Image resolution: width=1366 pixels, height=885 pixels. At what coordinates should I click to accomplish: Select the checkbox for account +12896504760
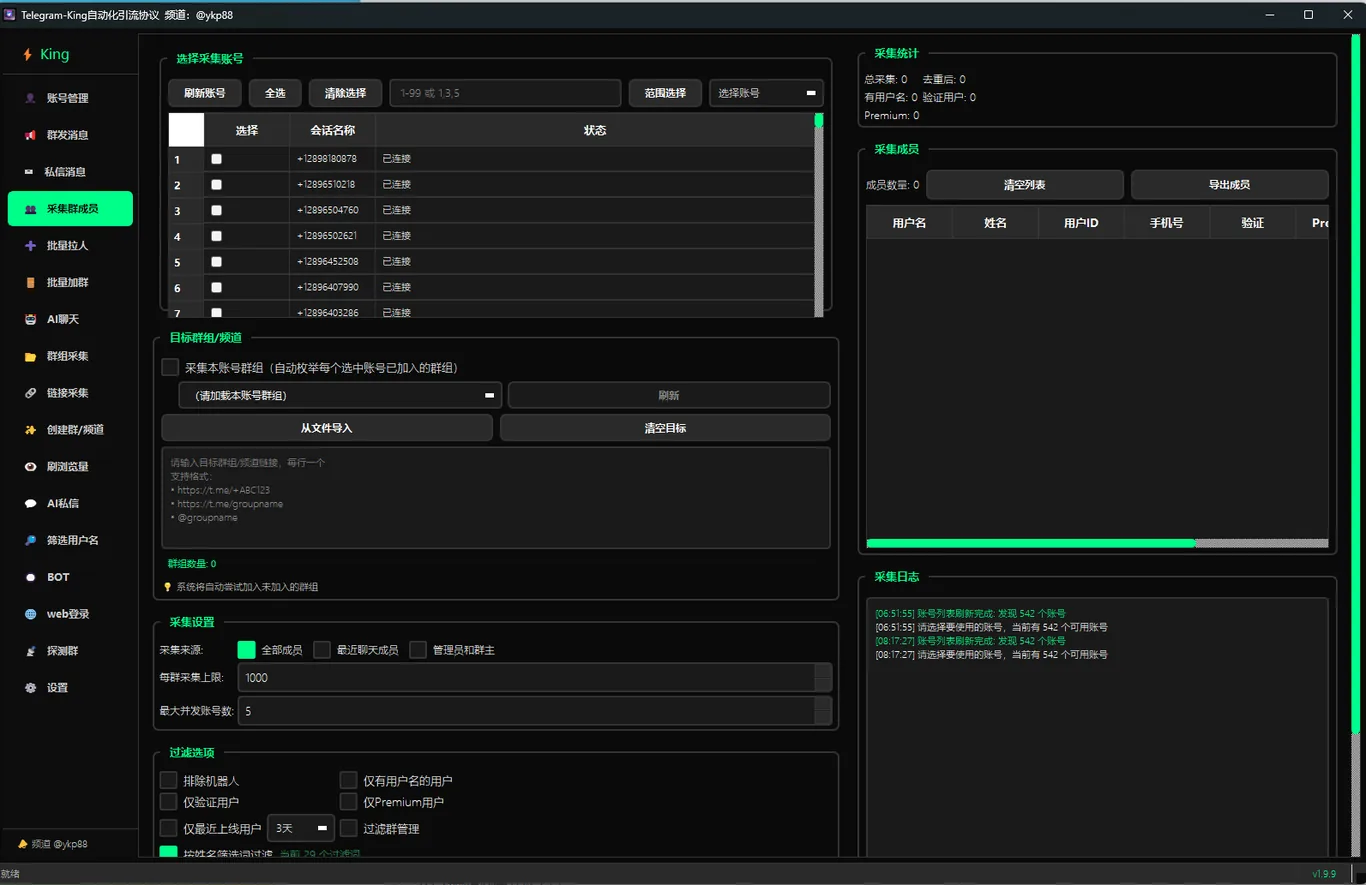(x=217, y=211)
